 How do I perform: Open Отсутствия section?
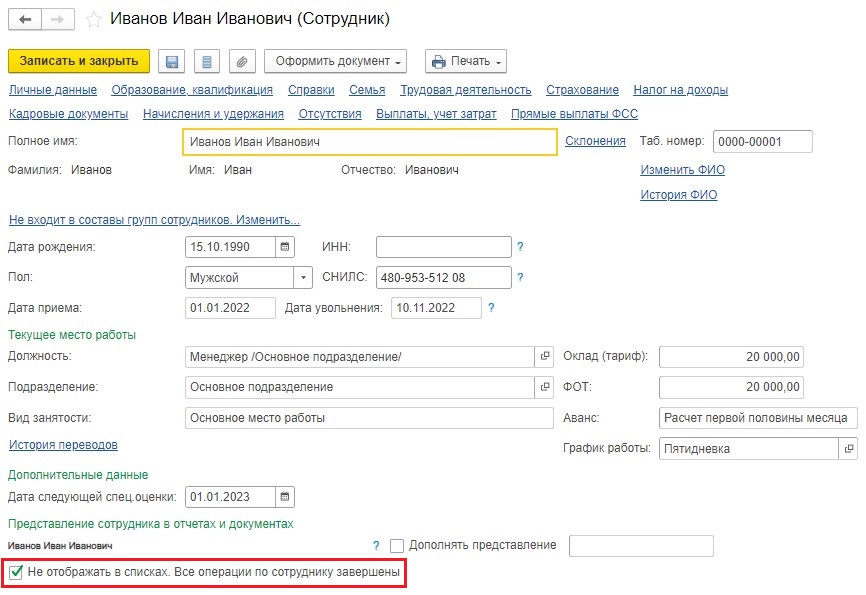pos(330,114)
